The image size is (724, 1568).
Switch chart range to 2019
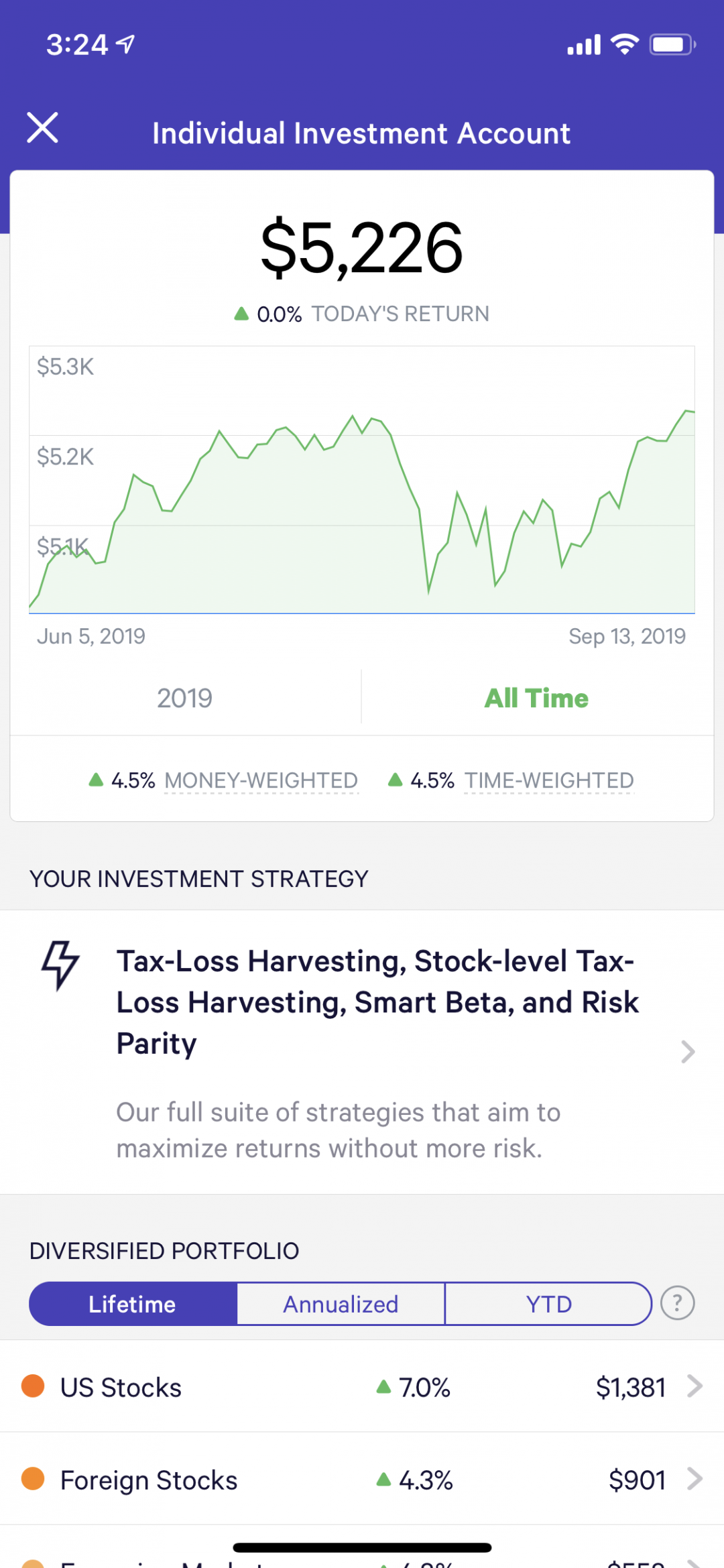(185, 698)
